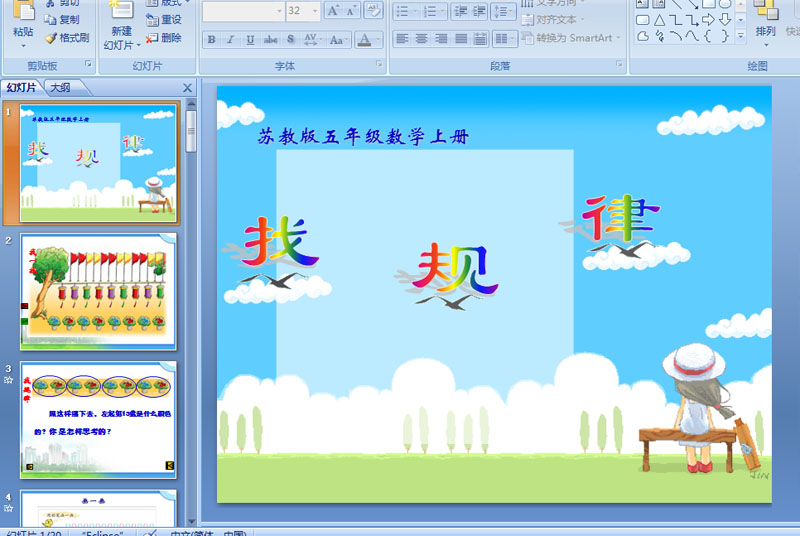Select the Arc shape

(x=676, y=36)
